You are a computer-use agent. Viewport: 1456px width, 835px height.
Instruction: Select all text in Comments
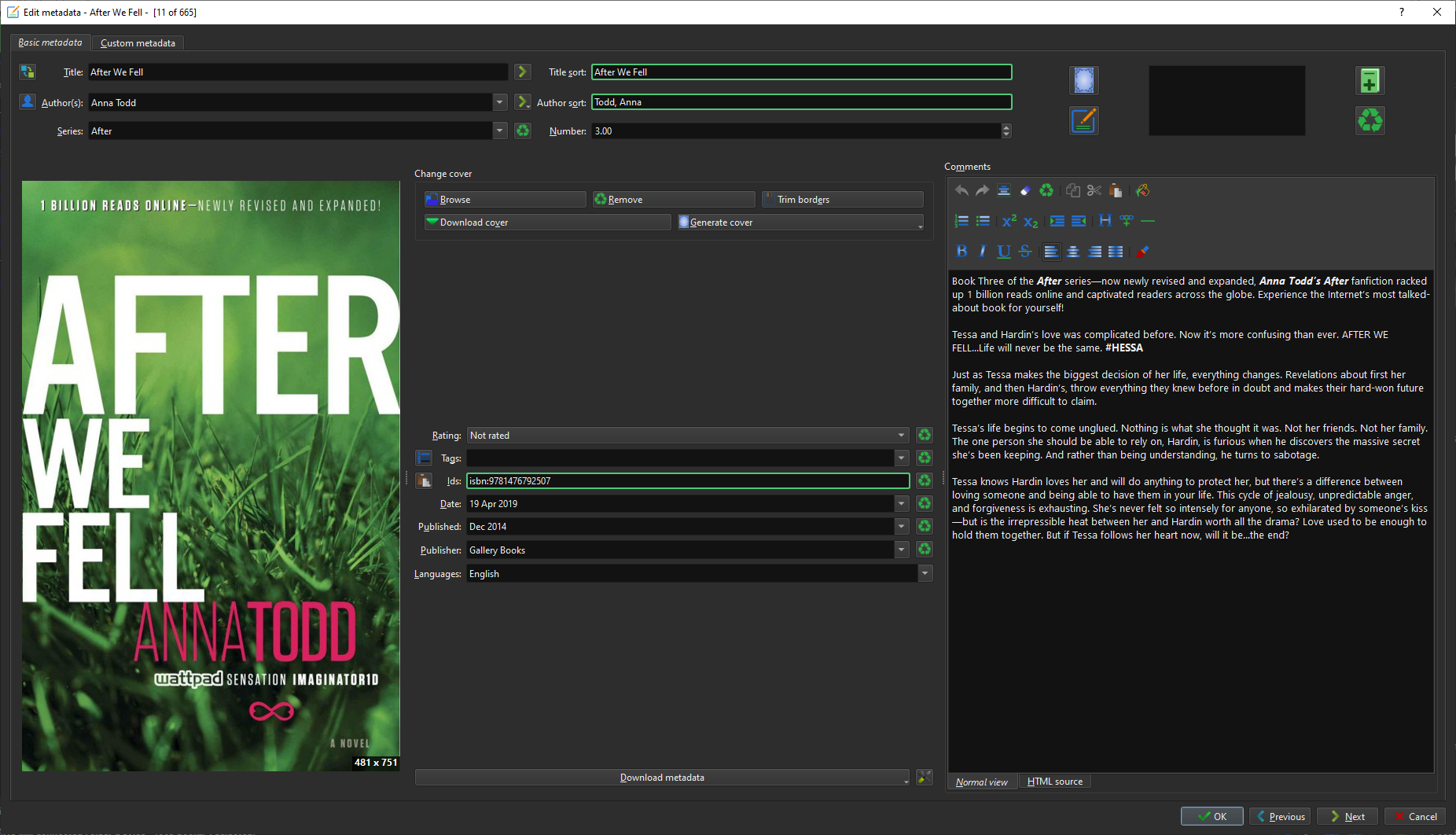(x=1003, y=190)
